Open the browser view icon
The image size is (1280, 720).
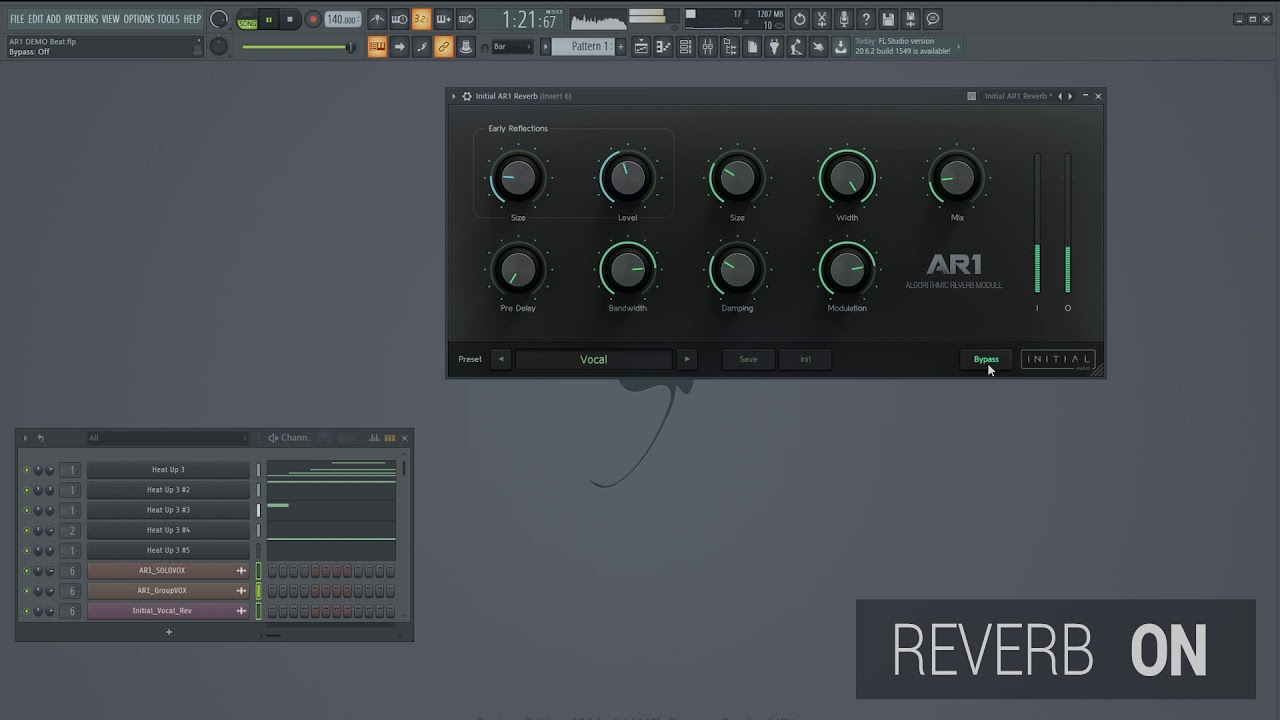coord(730,46)
